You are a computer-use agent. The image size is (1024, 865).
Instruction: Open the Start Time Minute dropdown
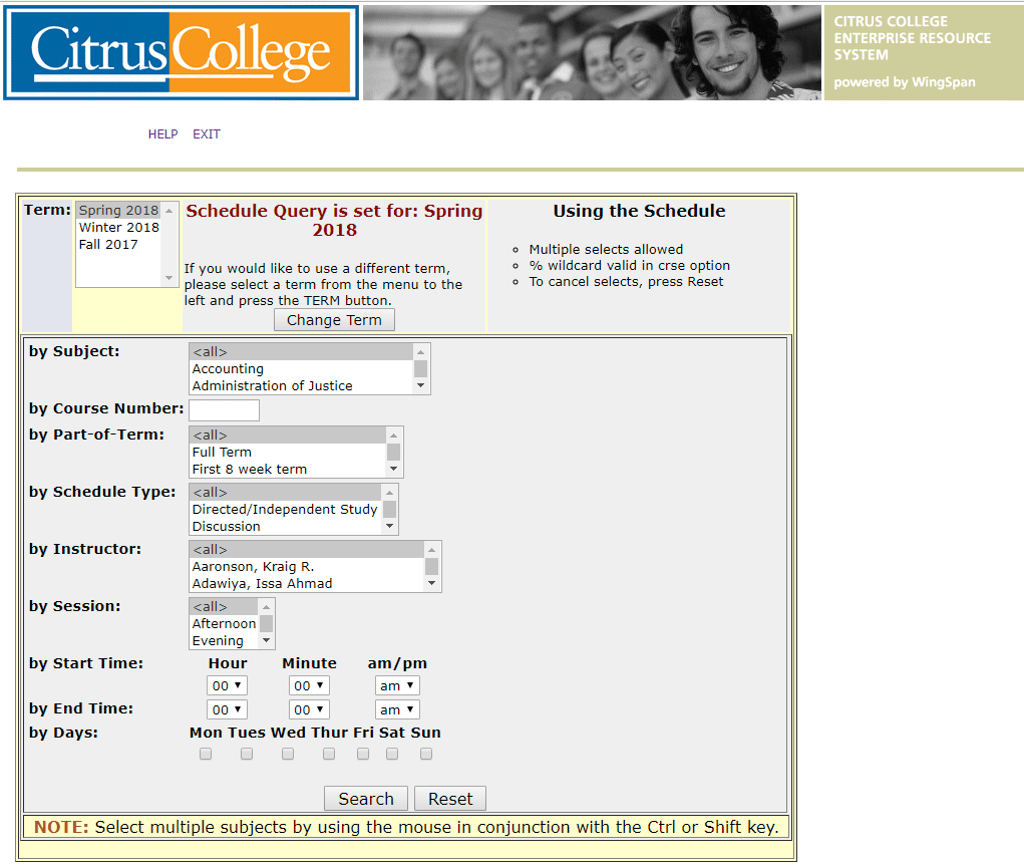pos(309,685)
